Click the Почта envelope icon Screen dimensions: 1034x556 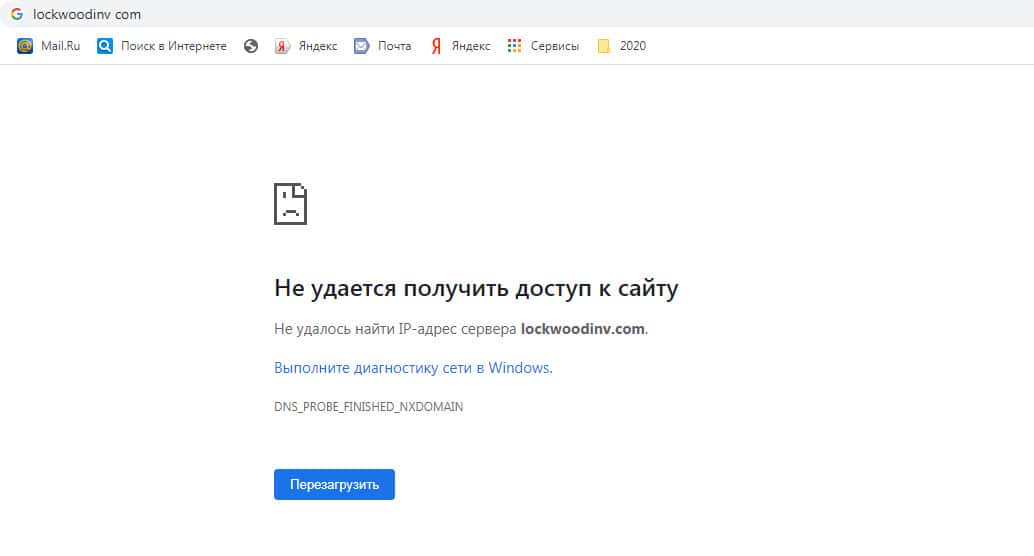[362, 46]
